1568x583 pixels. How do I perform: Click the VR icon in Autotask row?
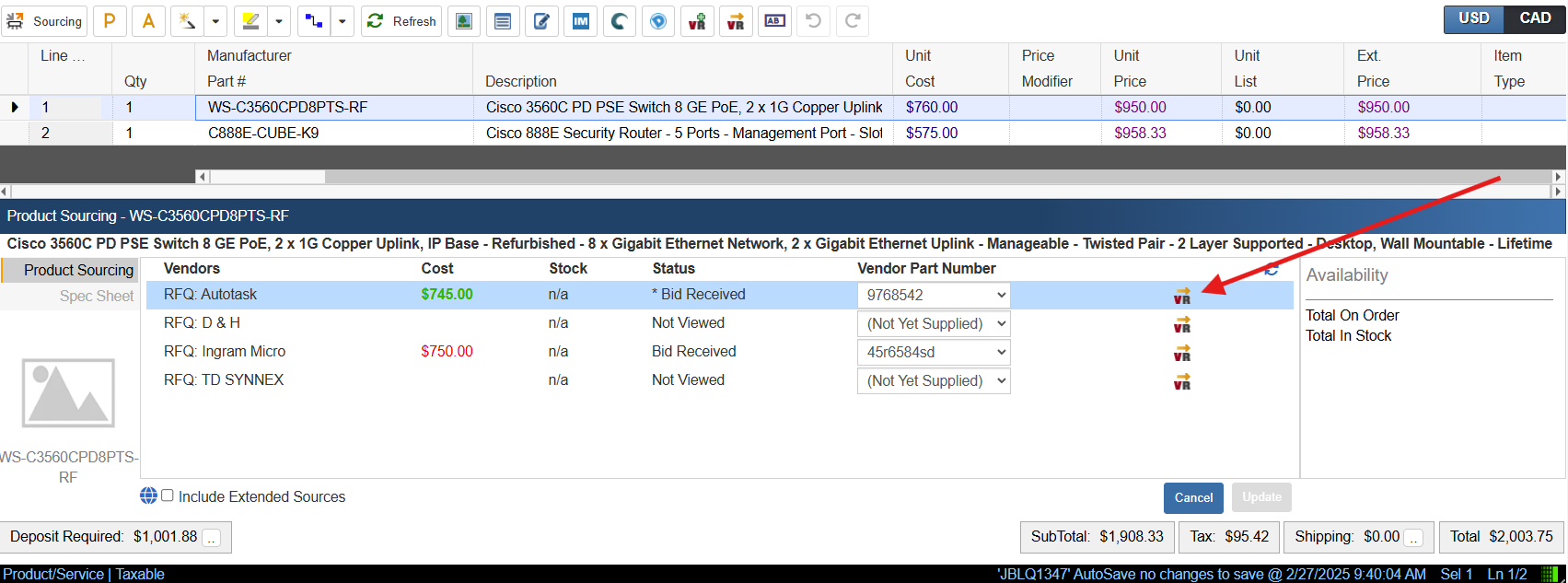coord(1182,296)
